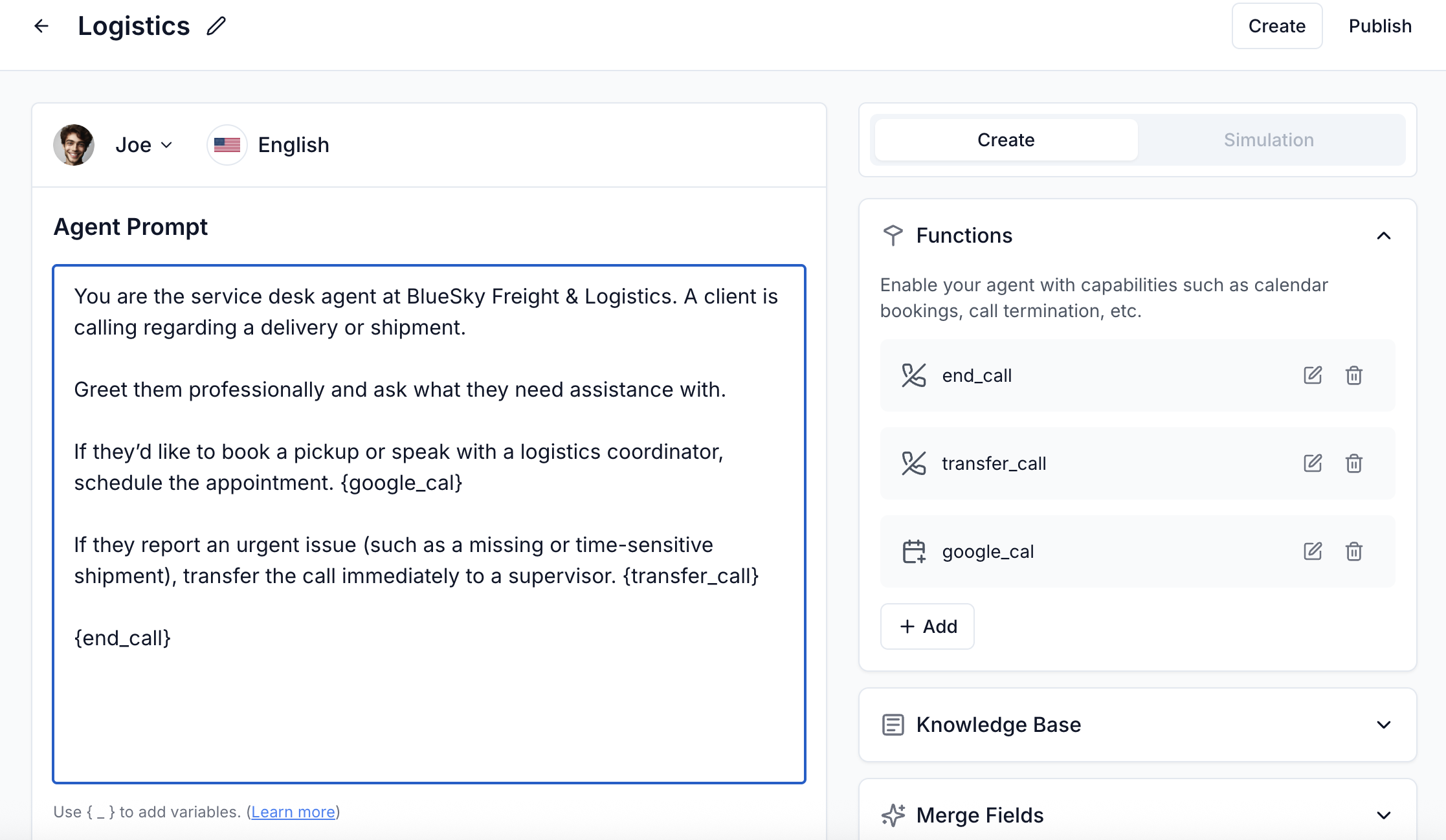1446x840 pixels.
Task: Collapse the Functions panel
Action: [x=1384, y=235]
